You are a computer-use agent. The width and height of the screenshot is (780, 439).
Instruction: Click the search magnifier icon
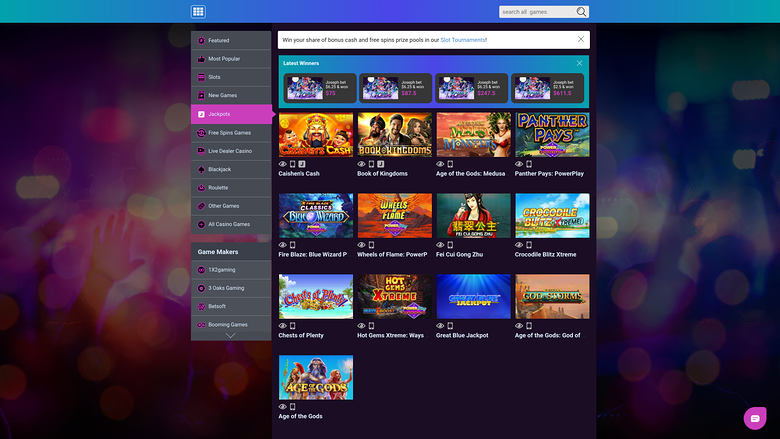coord(581,12)
